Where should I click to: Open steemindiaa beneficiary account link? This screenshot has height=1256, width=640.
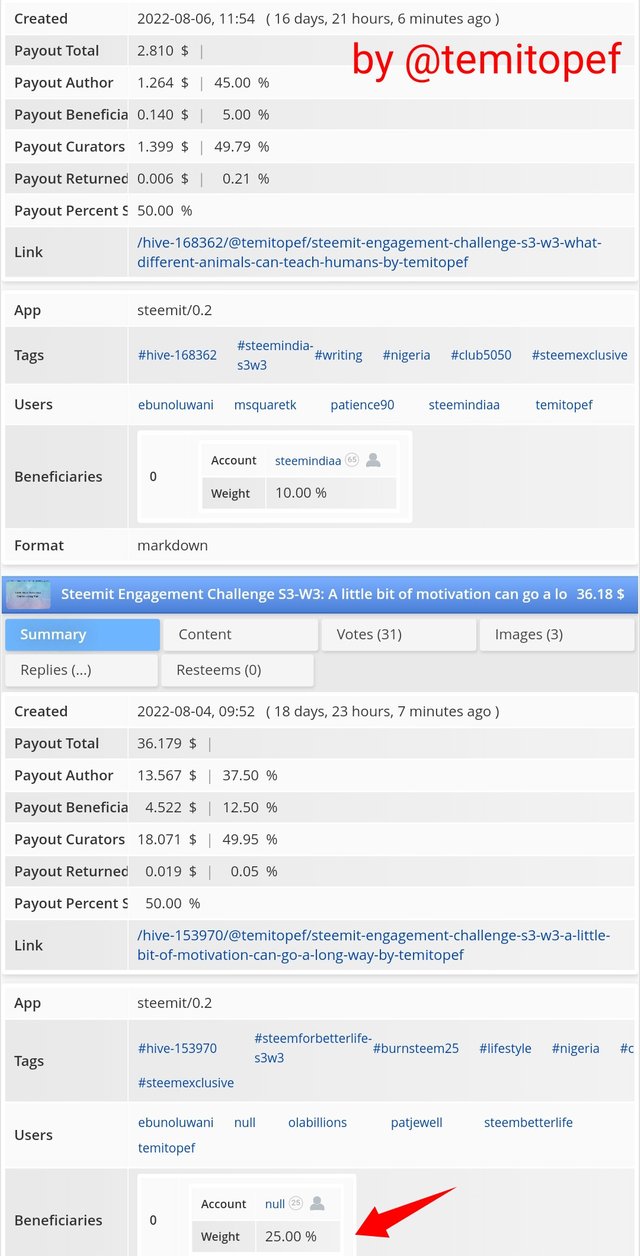(308, 460)
